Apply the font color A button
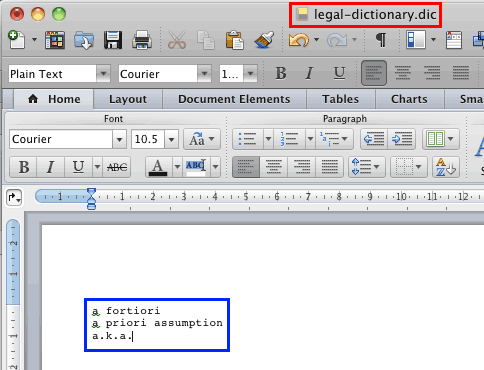 (158, 167)
